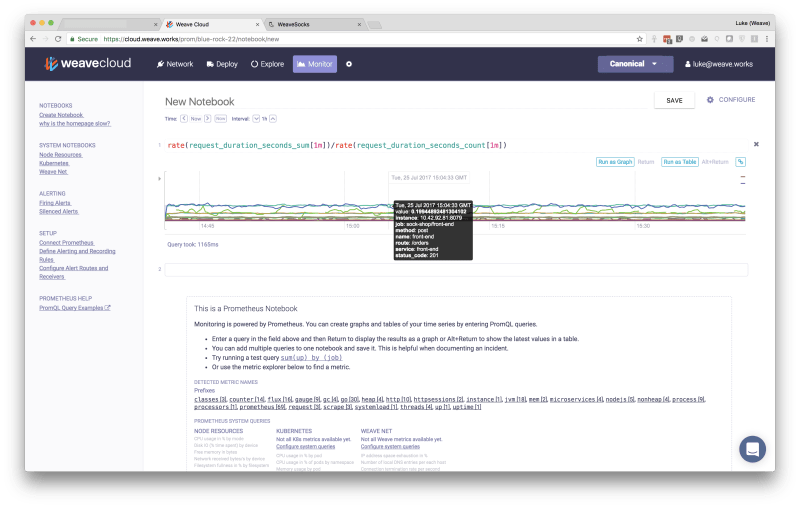Select the http [10] metric prefix
The height and width of the screenshot is (507, 800).
[x=398, y=399]
